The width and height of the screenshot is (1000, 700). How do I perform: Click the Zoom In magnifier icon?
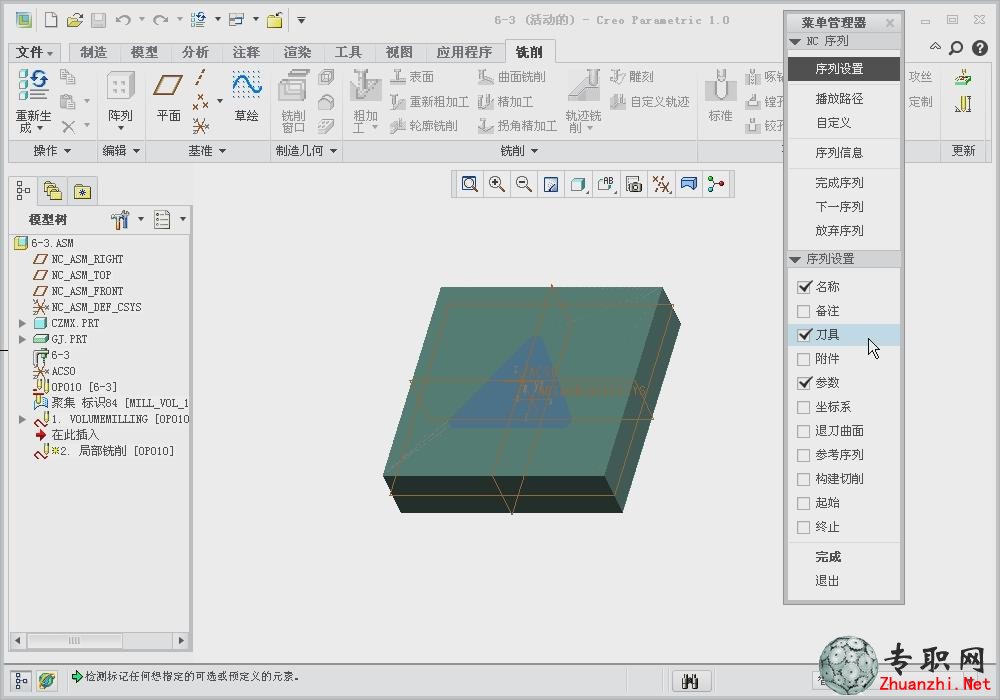click(x=497, y=185)
